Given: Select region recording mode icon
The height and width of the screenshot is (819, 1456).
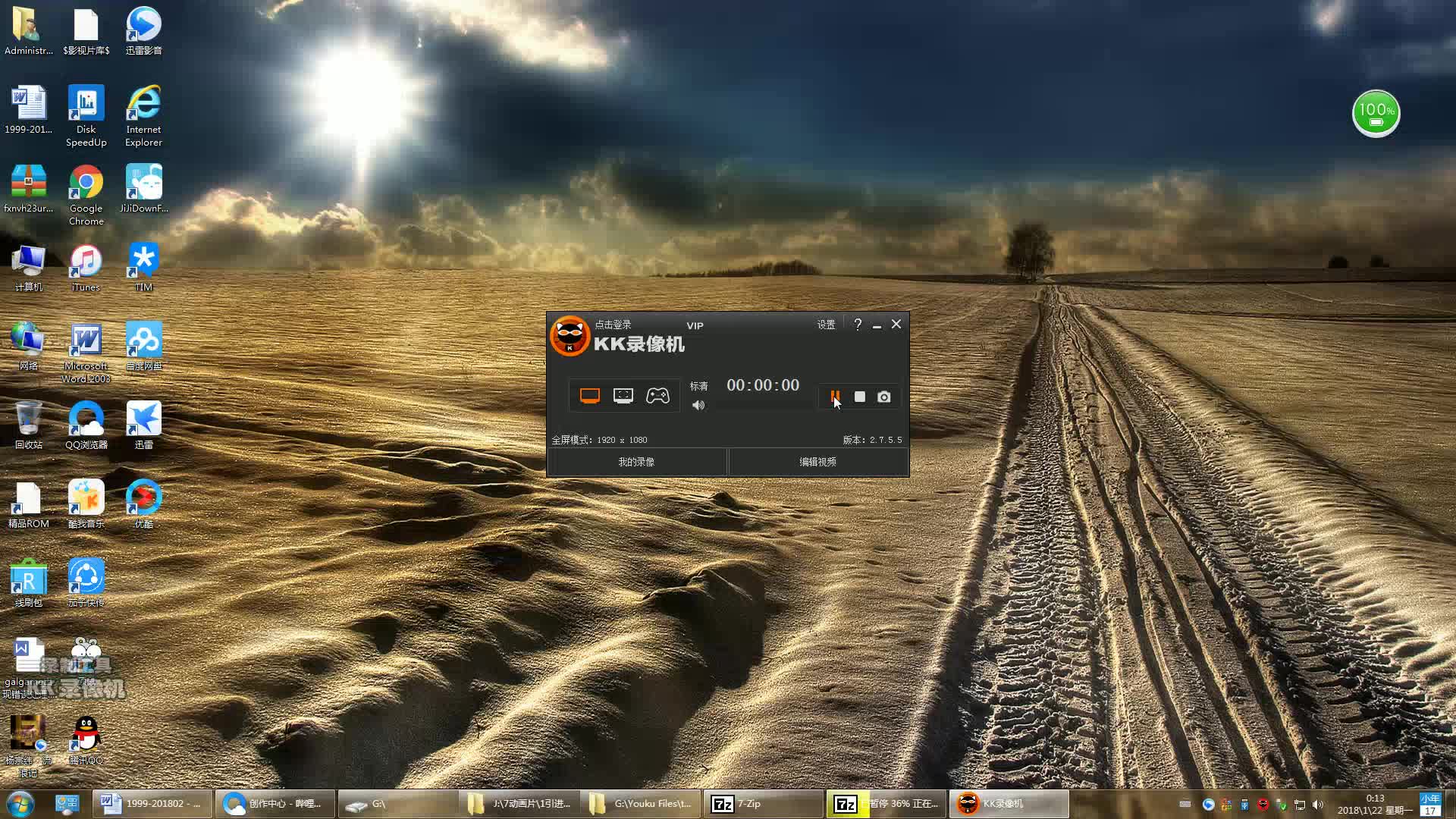Looking at the screenshot, I should 623,396.
